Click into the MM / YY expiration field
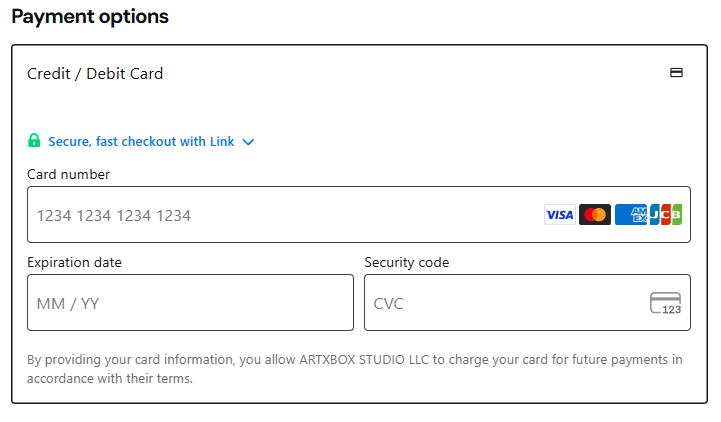 (190, 303)
